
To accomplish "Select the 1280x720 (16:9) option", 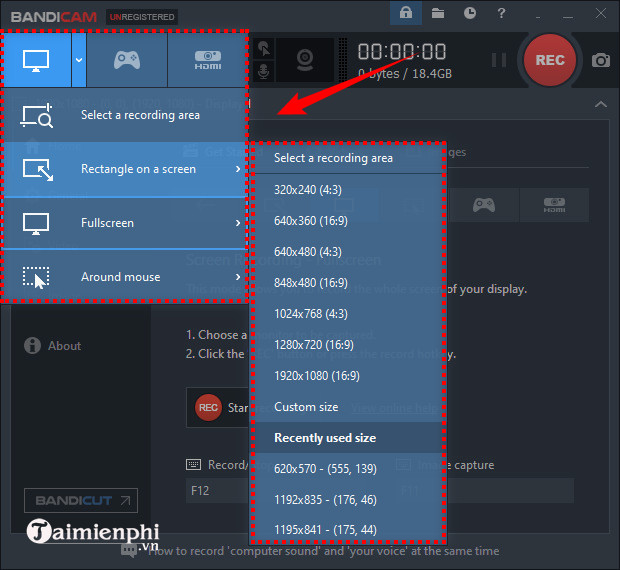I will (348, 345).
